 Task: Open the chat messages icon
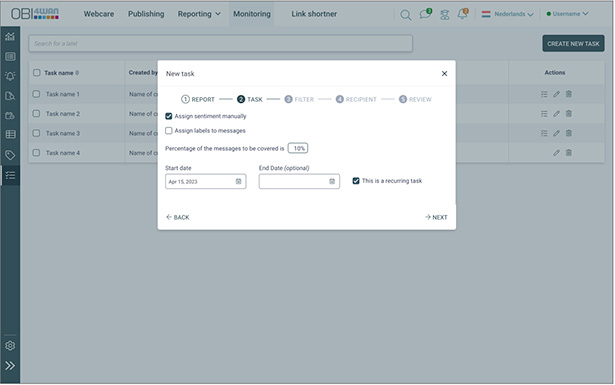pos(425,14)
